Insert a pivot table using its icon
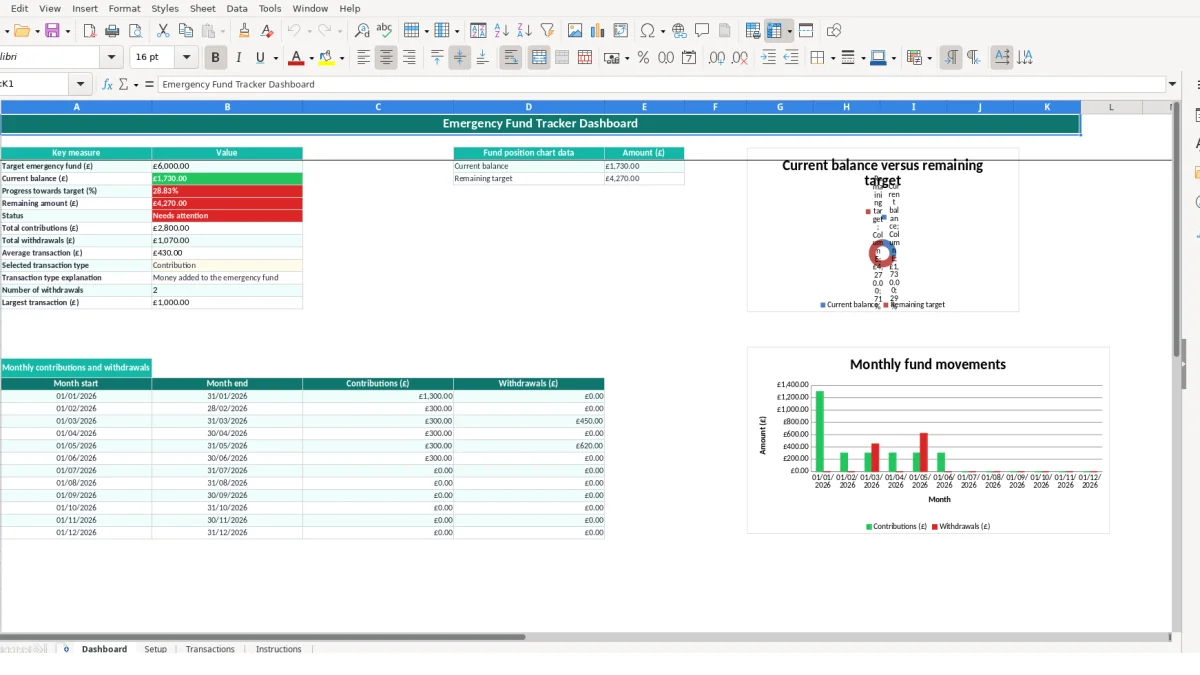Screen dimensions: 1200x675 pos(621,31)
